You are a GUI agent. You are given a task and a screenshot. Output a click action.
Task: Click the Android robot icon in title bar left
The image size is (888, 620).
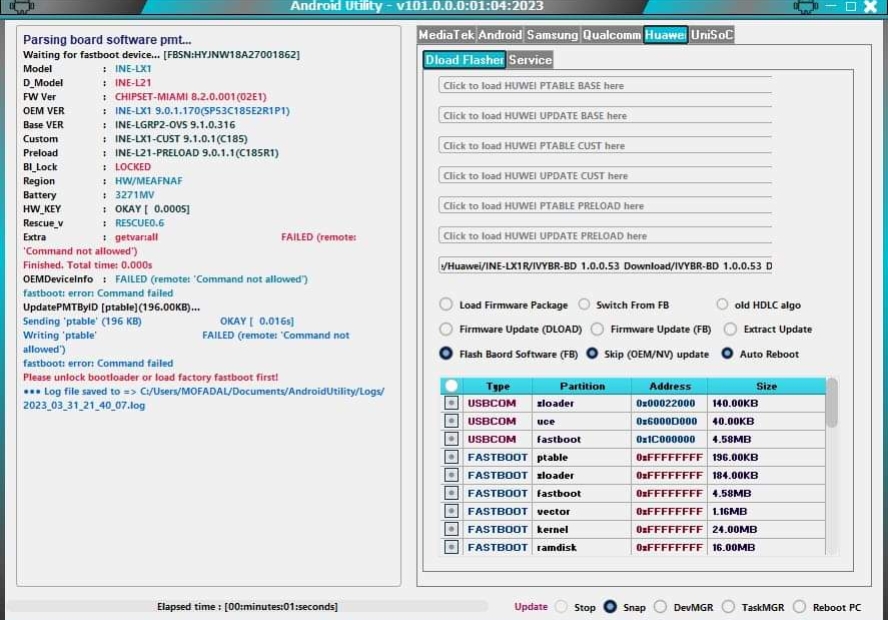click(21, 7)
